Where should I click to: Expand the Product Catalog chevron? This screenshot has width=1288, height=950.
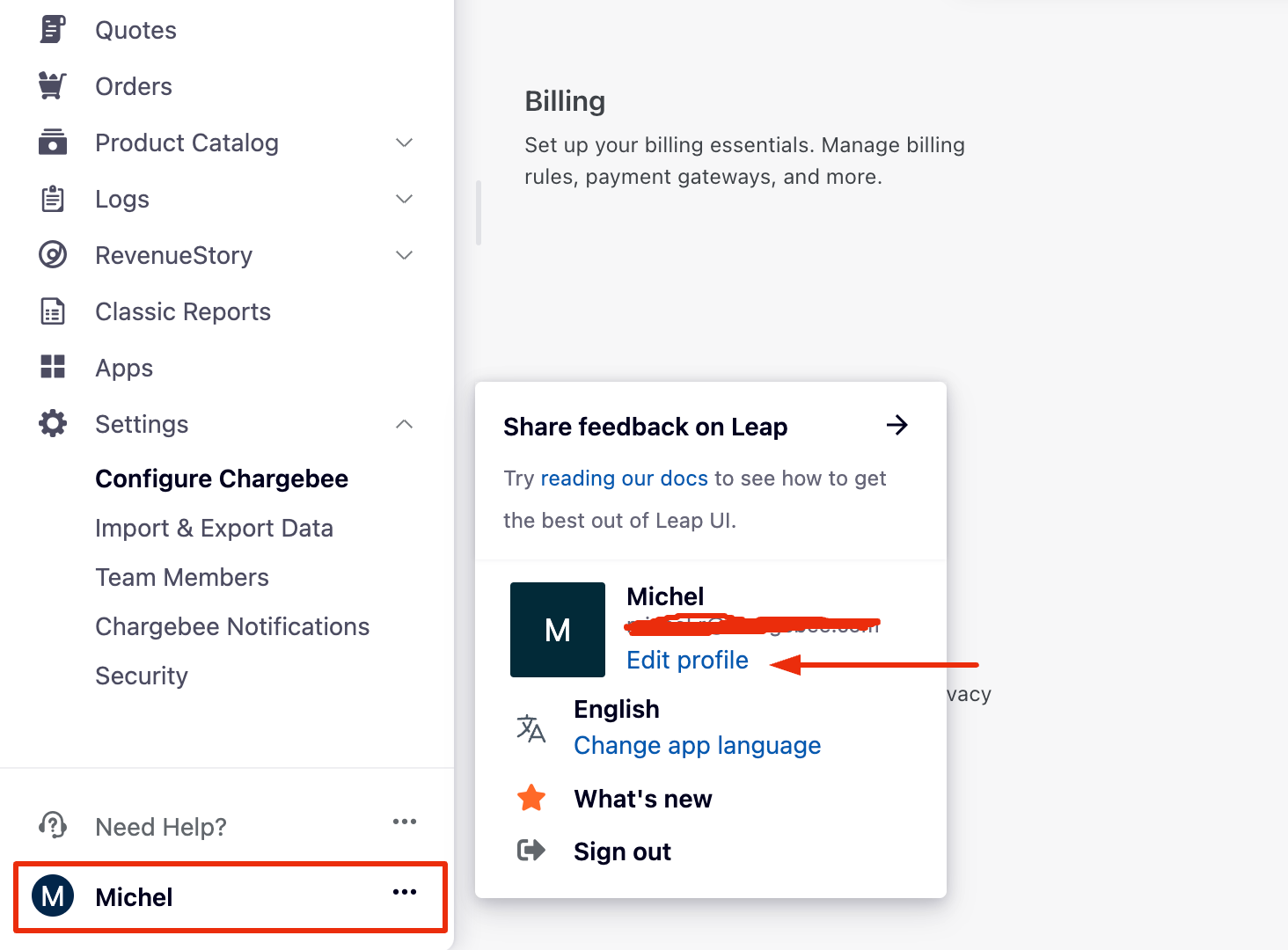404,142
